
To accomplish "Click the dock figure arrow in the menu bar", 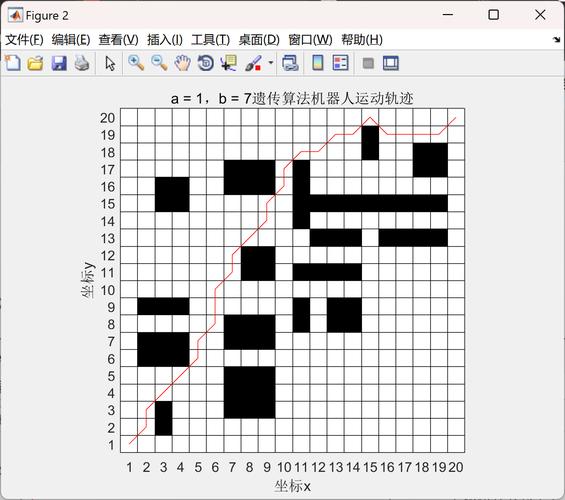I will (557, 40).
